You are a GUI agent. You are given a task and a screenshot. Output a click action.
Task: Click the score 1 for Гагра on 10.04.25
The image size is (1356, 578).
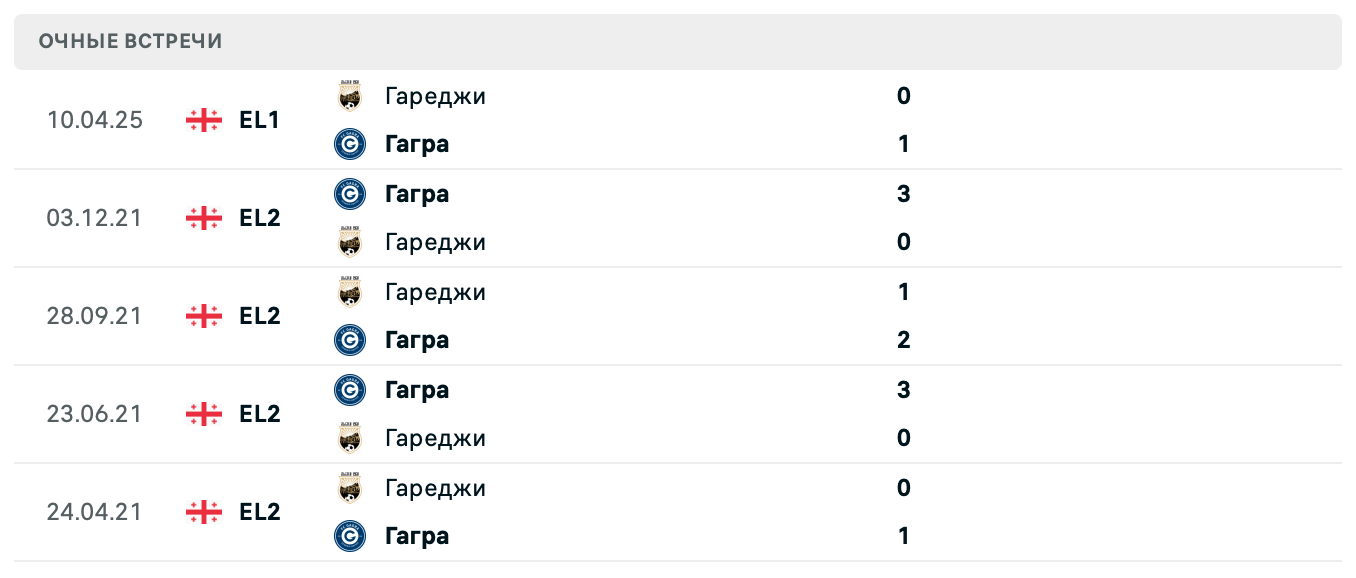903,144
